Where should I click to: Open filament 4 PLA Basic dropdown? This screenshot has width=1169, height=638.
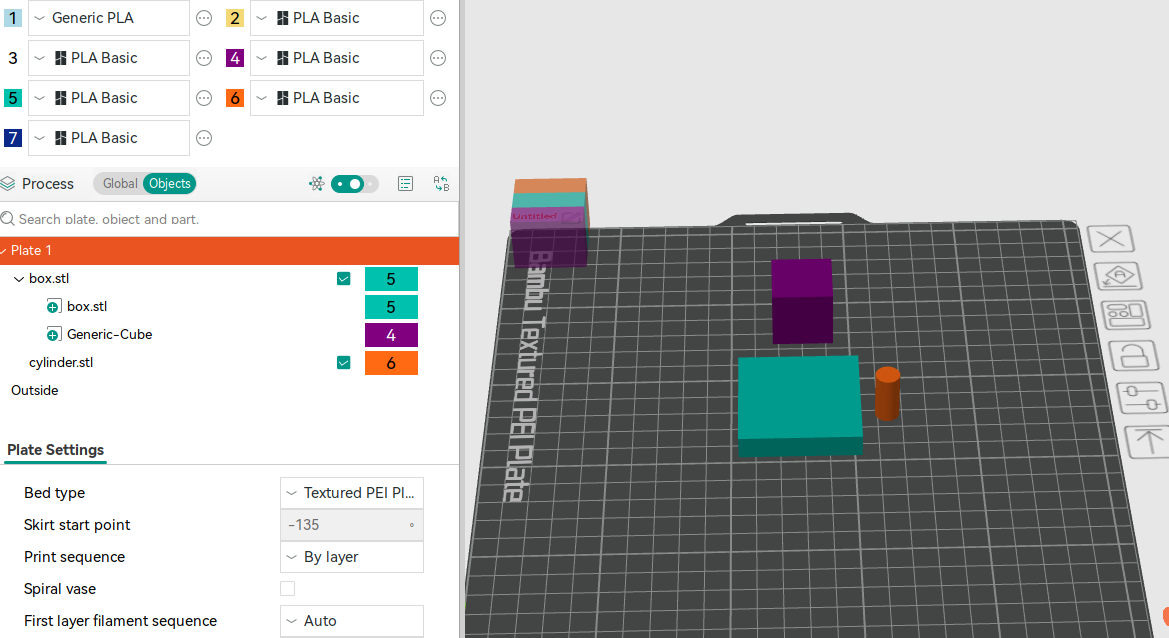337,58
